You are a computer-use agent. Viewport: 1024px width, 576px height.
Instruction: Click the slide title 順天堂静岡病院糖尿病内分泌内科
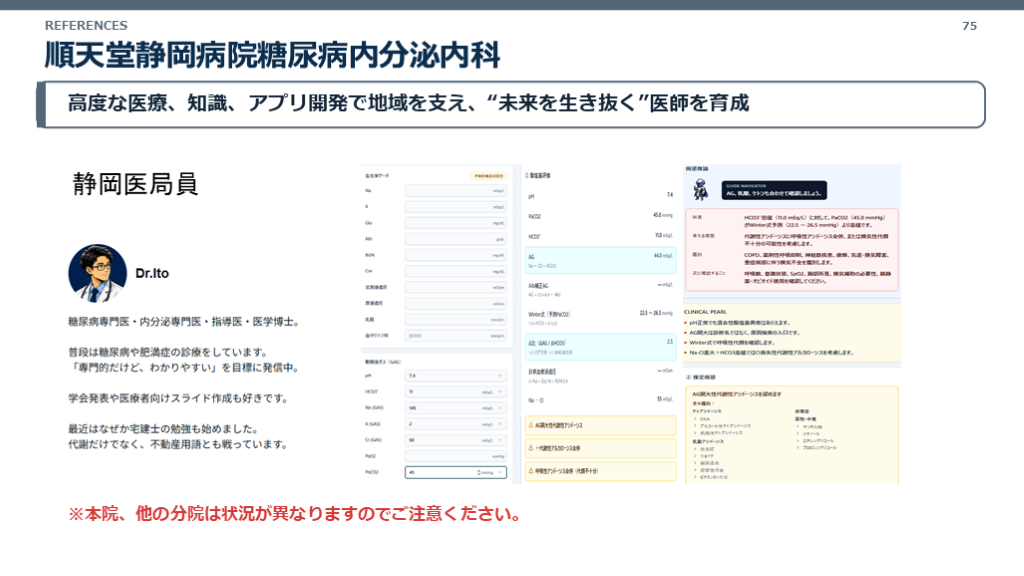coord(272,55)
